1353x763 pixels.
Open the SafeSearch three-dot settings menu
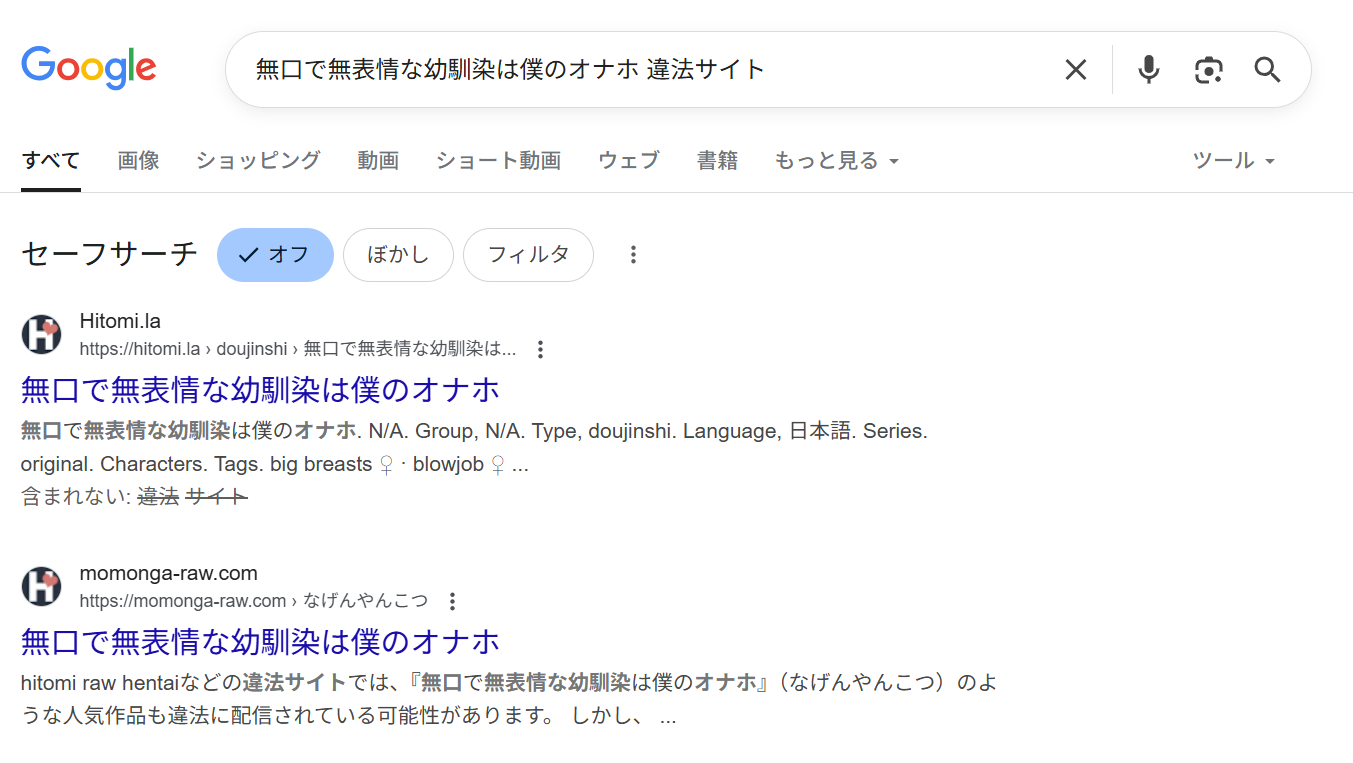coord(633,255)
